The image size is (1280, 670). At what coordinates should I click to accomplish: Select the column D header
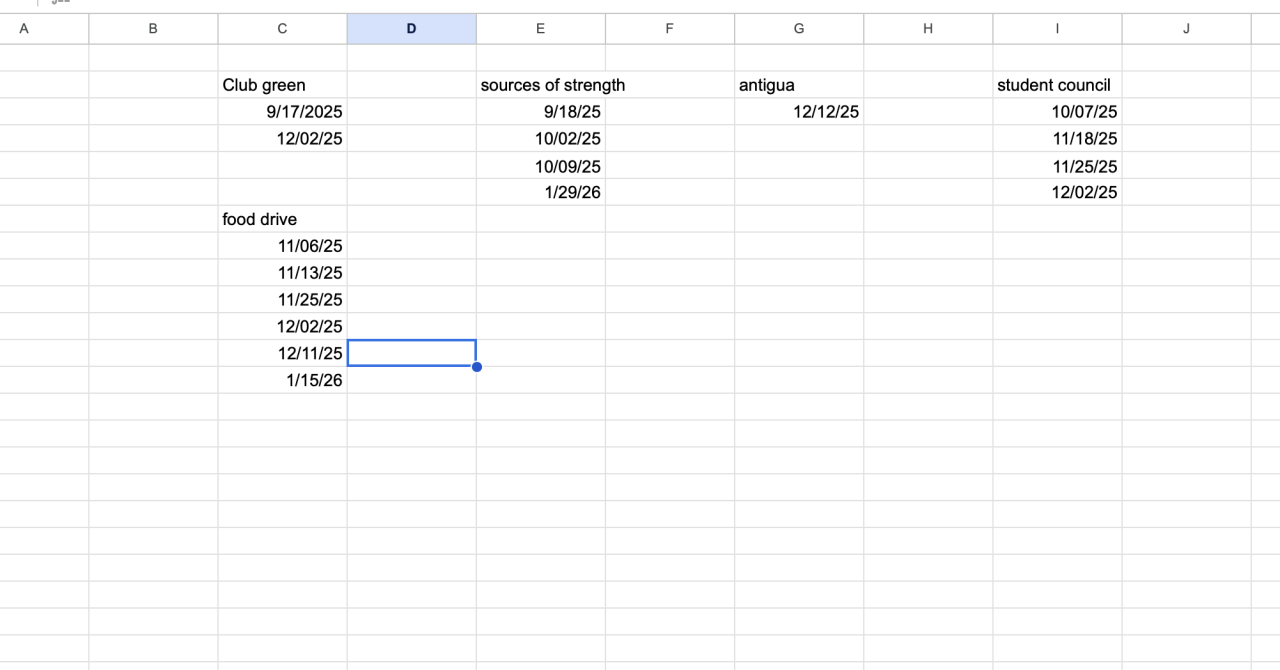pos(411,29)
